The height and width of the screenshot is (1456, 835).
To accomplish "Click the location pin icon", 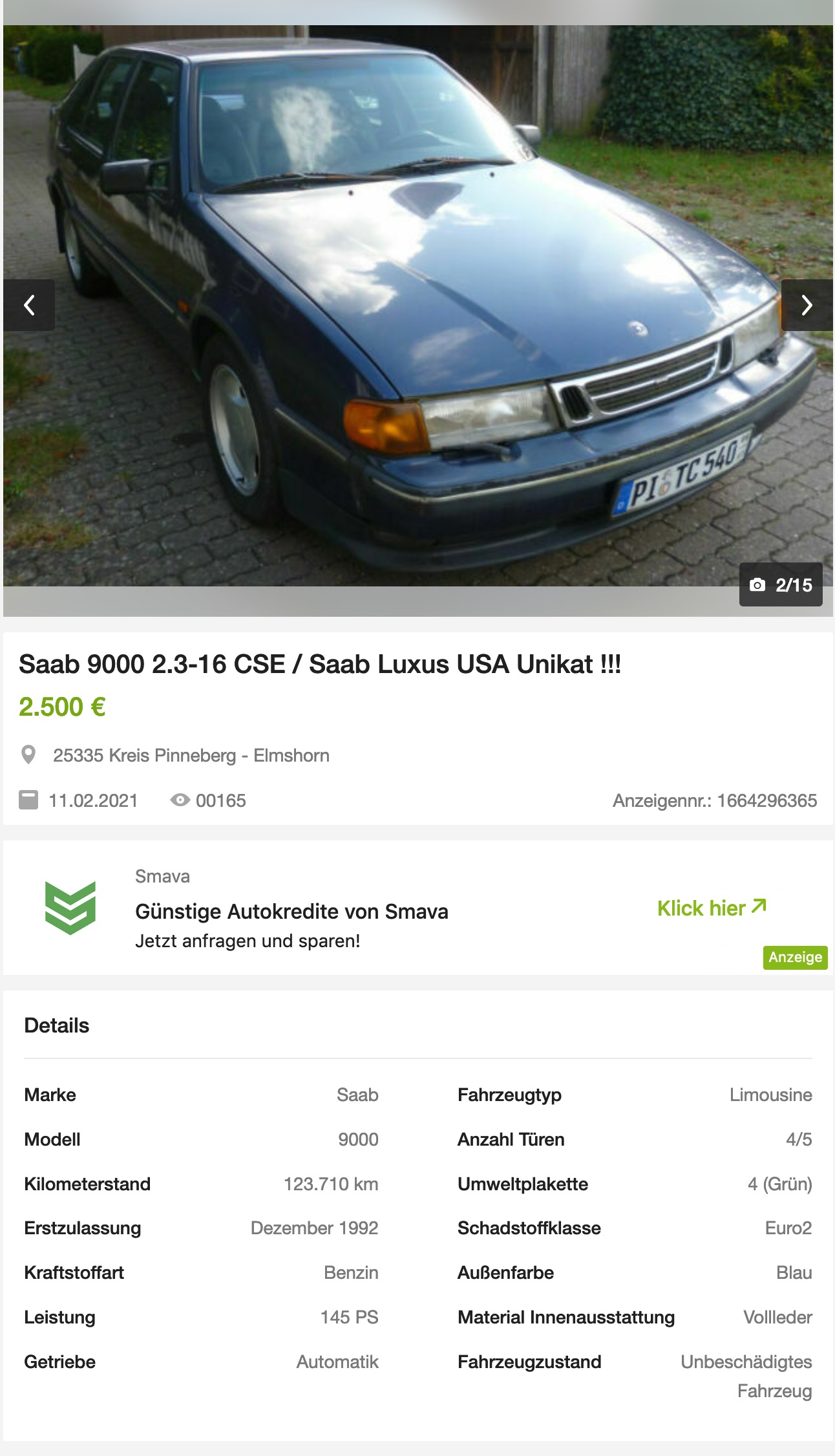I will [28, 755].
